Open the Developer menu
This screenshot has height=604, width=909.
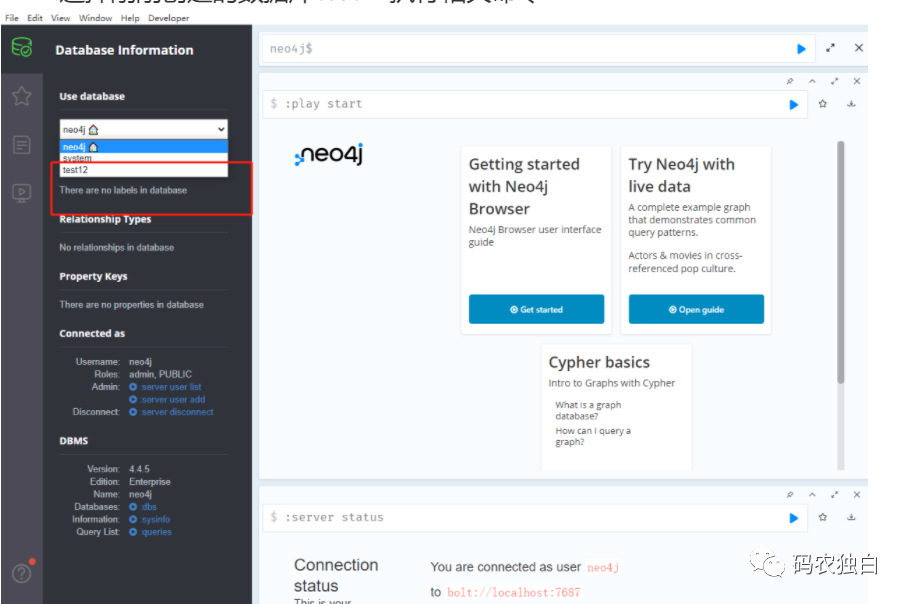pyautogui.click(x=169, y=18)
